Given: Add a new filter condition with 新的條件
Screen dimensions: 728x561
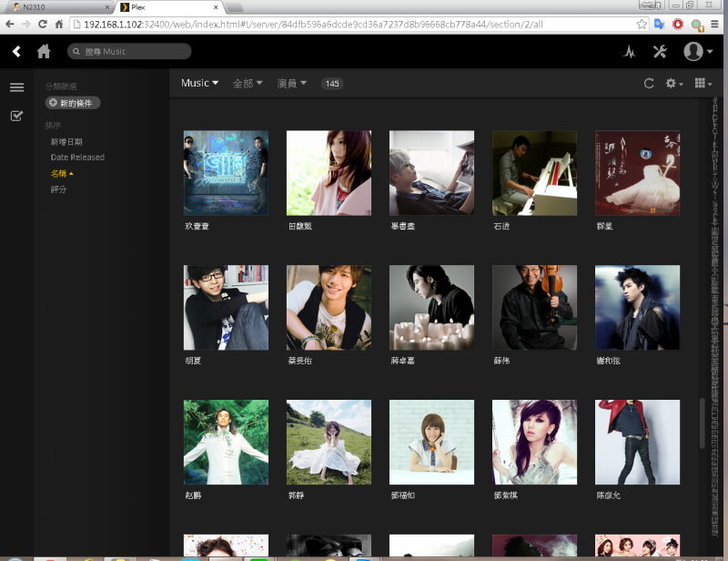Looking at the screenshot, I should pyautogui.click(x=73, y=103).
